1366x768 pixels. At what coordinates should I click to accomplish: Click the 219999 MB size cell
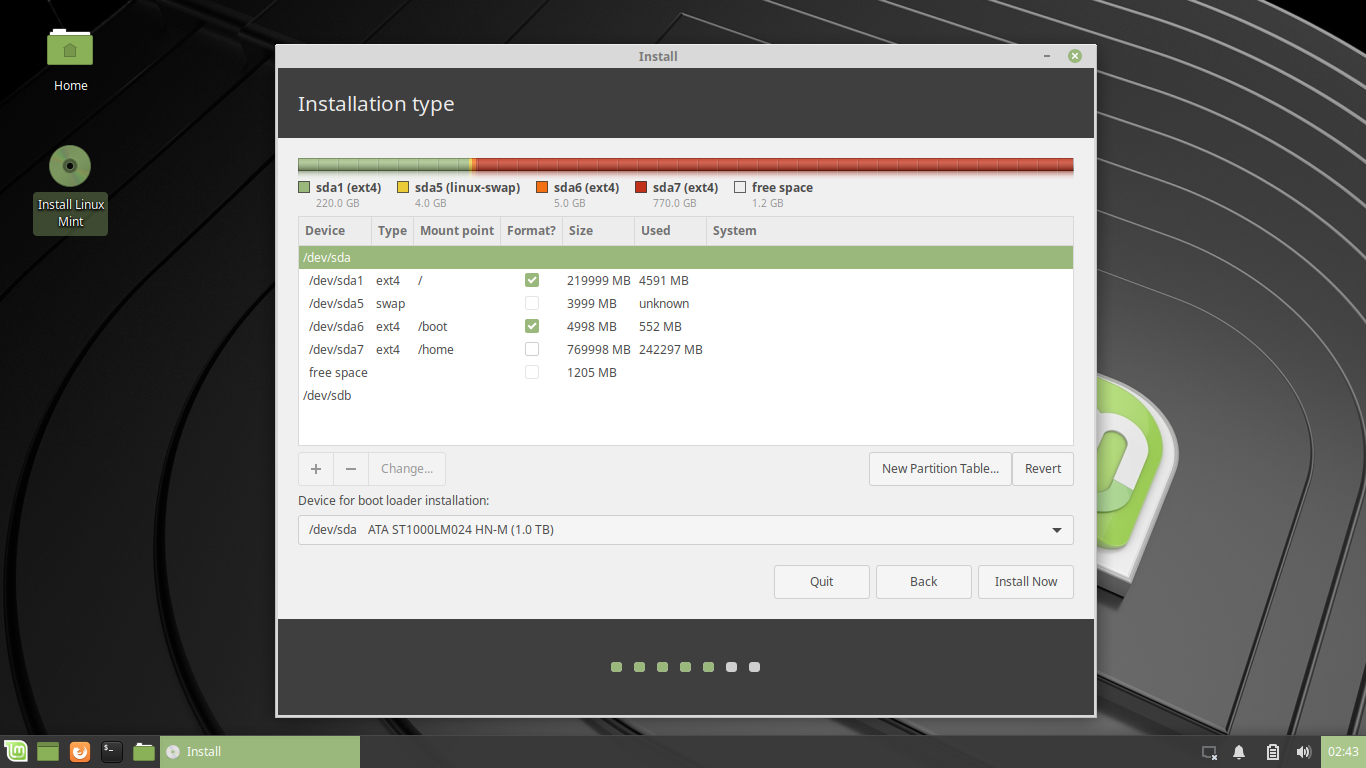[599, 281]
